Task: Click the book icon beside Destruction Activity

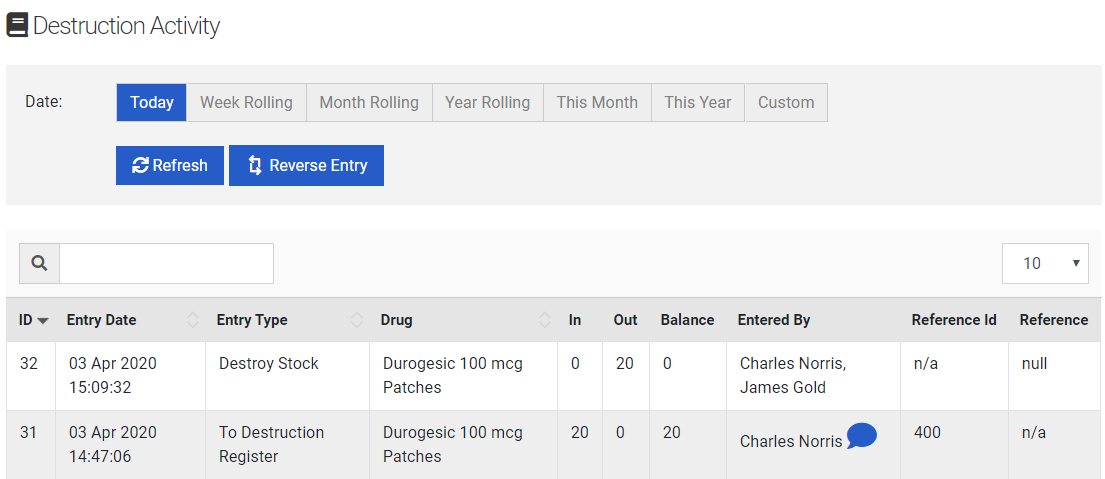Action: click(17, 25)
